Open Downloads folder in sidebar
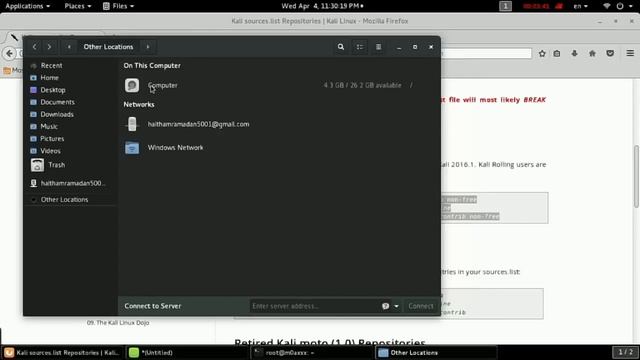 point(57,114)
